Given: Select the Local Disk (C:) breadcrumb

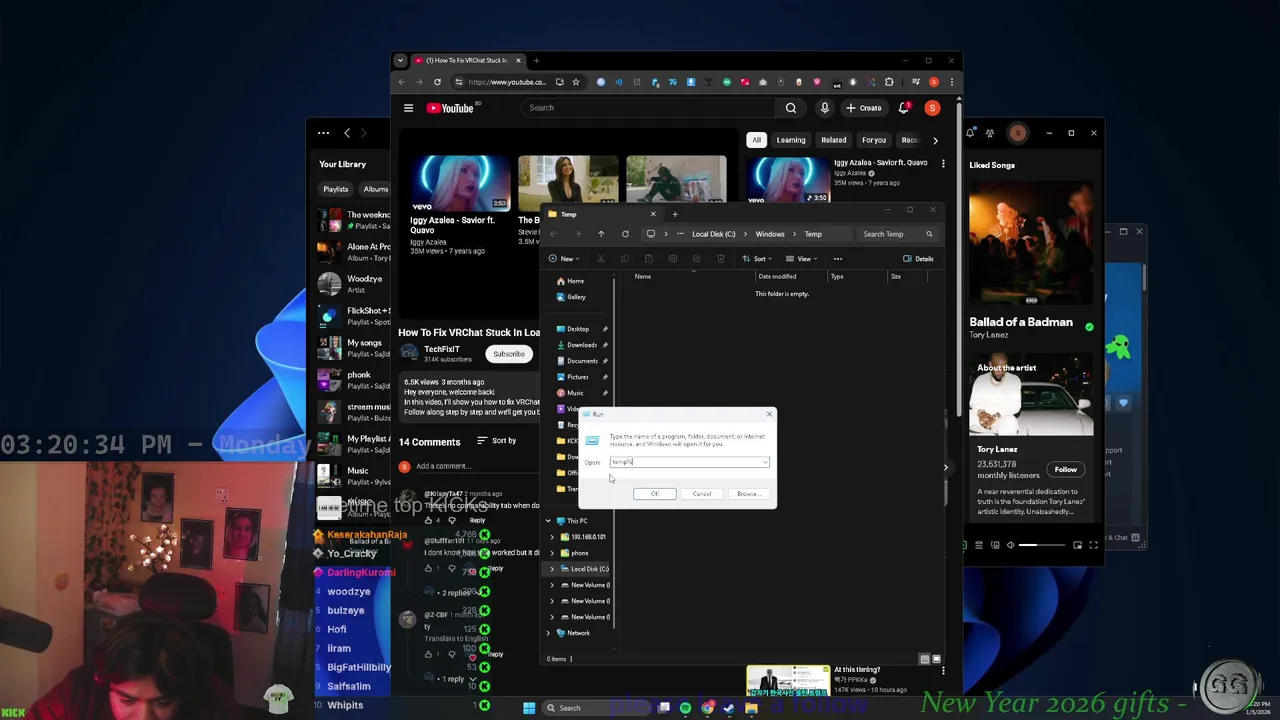Looking at the screenshot, I should 714,234.
